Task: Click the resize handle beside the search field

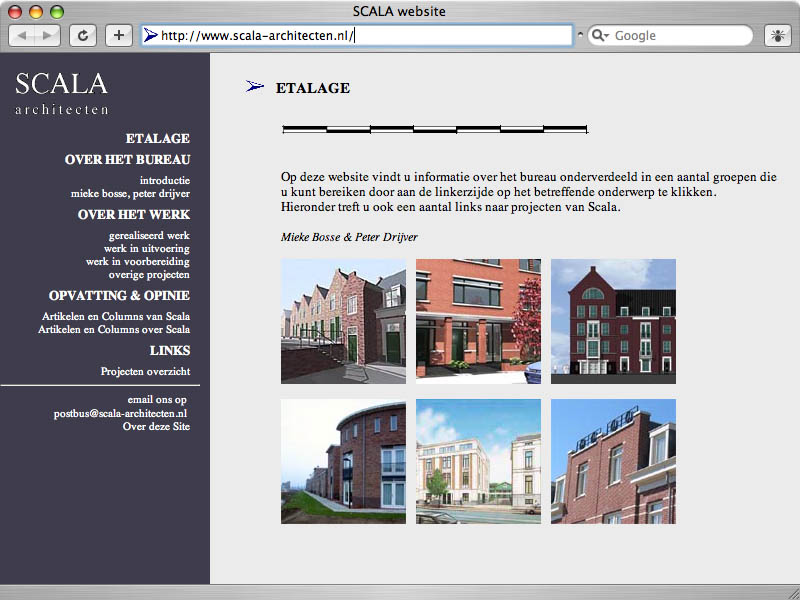Action: pos(580,35)
